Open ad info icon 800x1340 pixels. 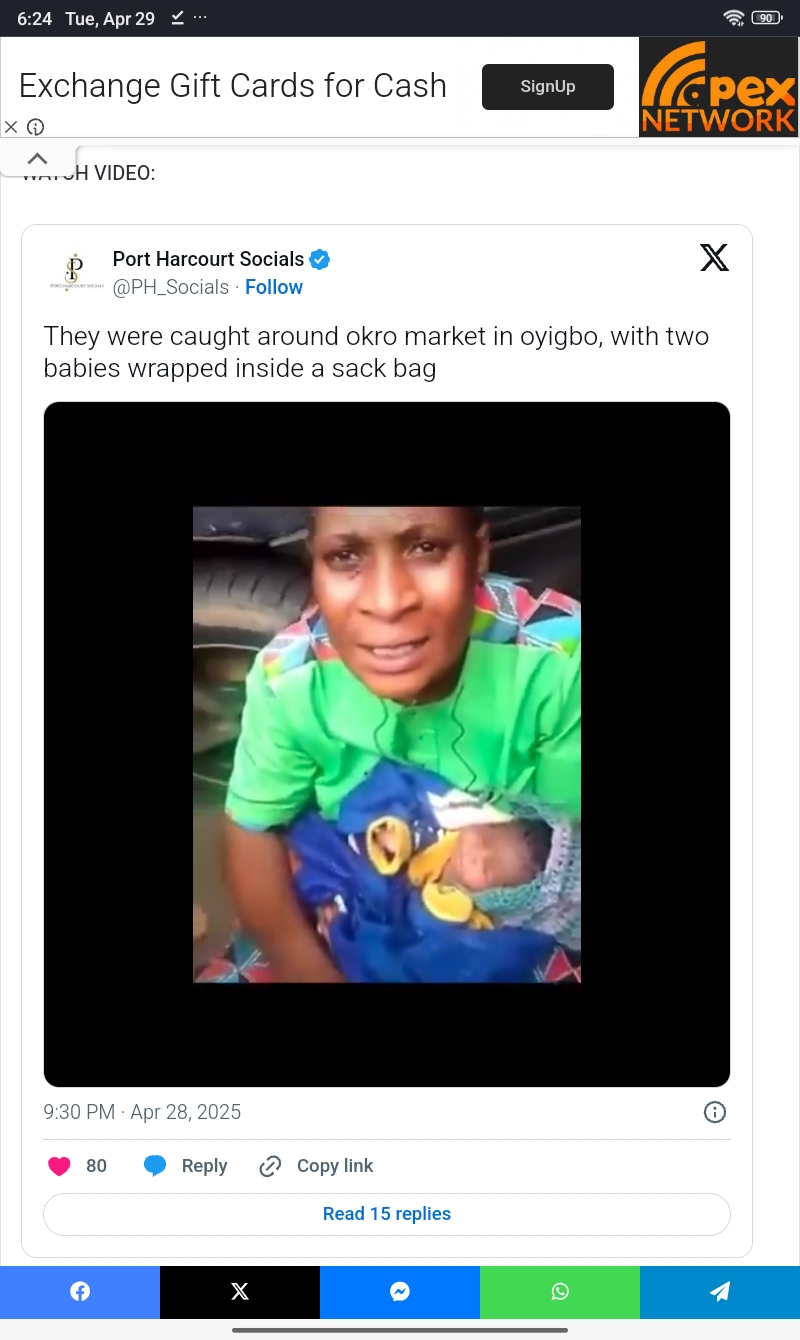point(36,127)
